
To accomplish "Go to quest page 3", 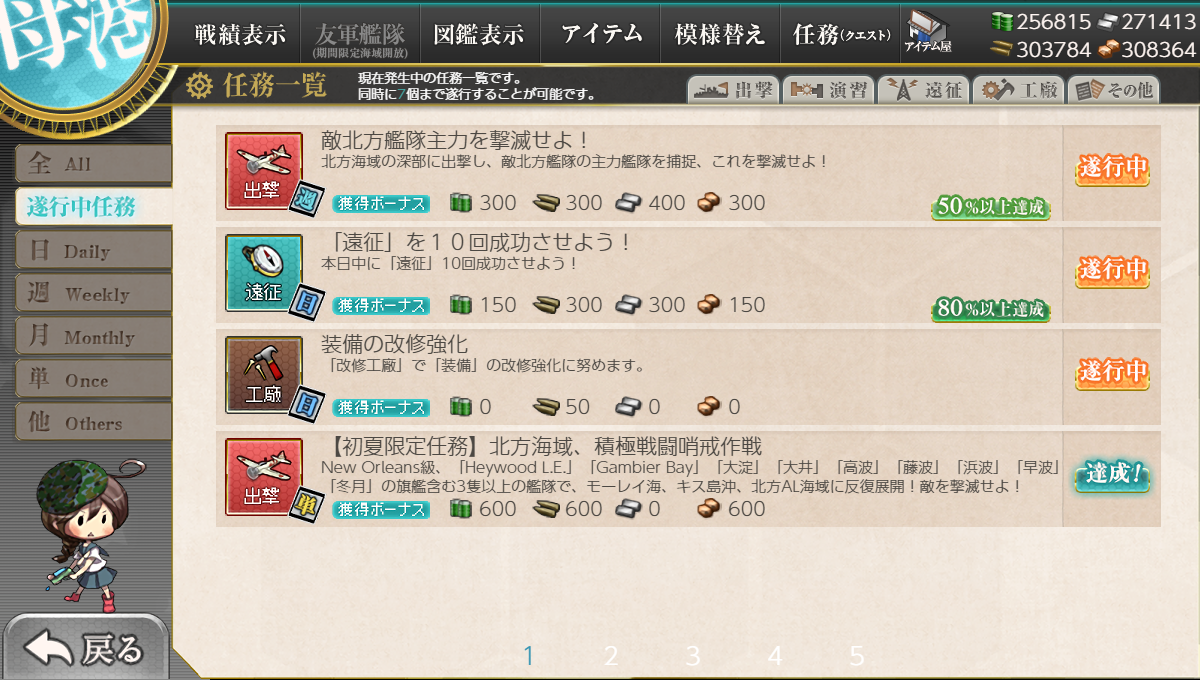I will point(693,656).
